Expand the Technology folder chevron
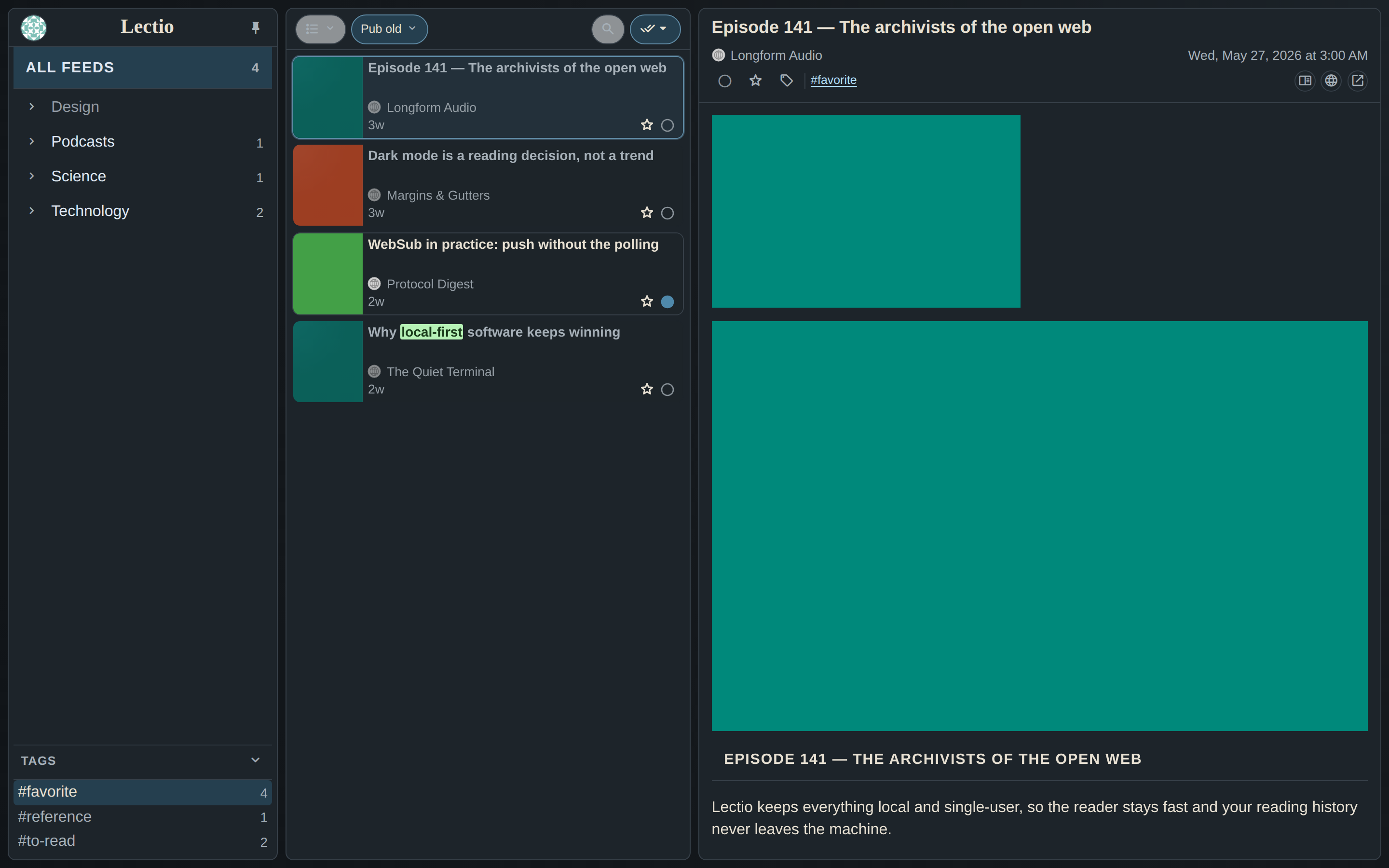This screenshot has height=868, width=1389. click(x=31, y=211)
